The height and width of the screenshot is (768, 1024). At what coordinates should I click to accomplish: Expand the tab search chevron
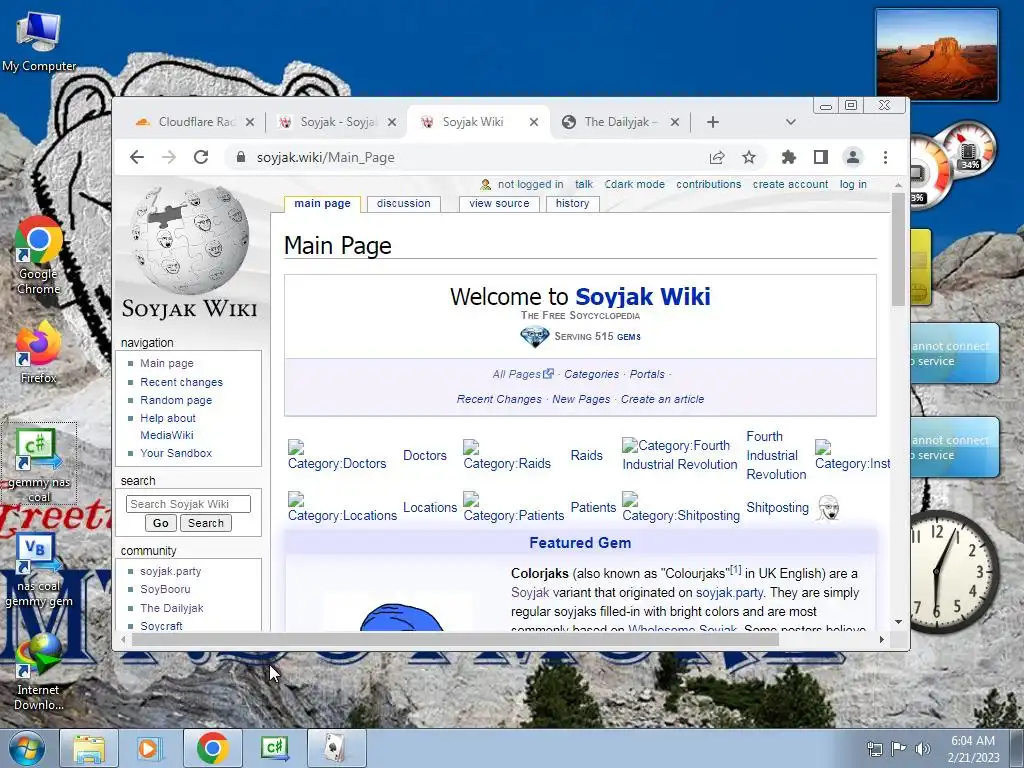790,122
